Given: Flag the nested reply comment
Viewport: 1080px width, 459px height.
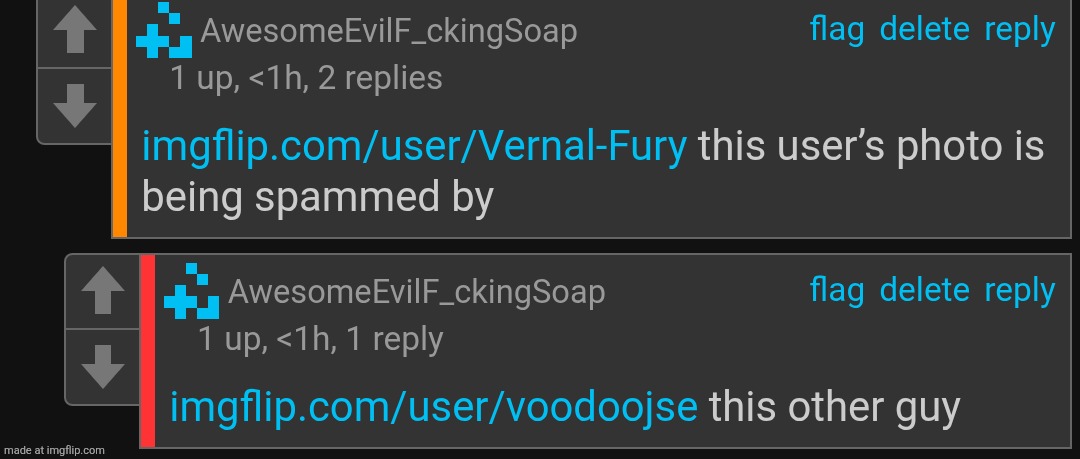Looking at the screenshot, I should point(837,290).
